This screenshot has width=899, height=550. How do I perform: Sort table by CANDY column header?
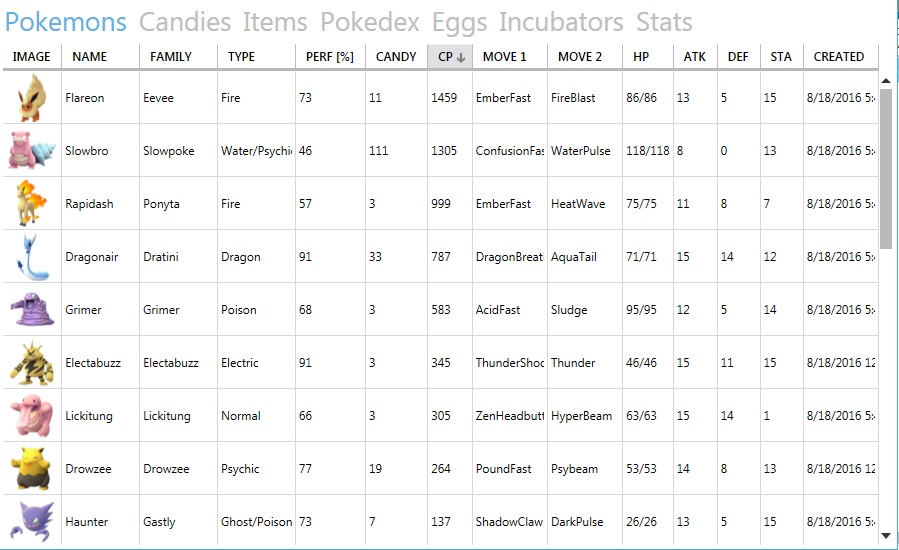click(396, 57)
